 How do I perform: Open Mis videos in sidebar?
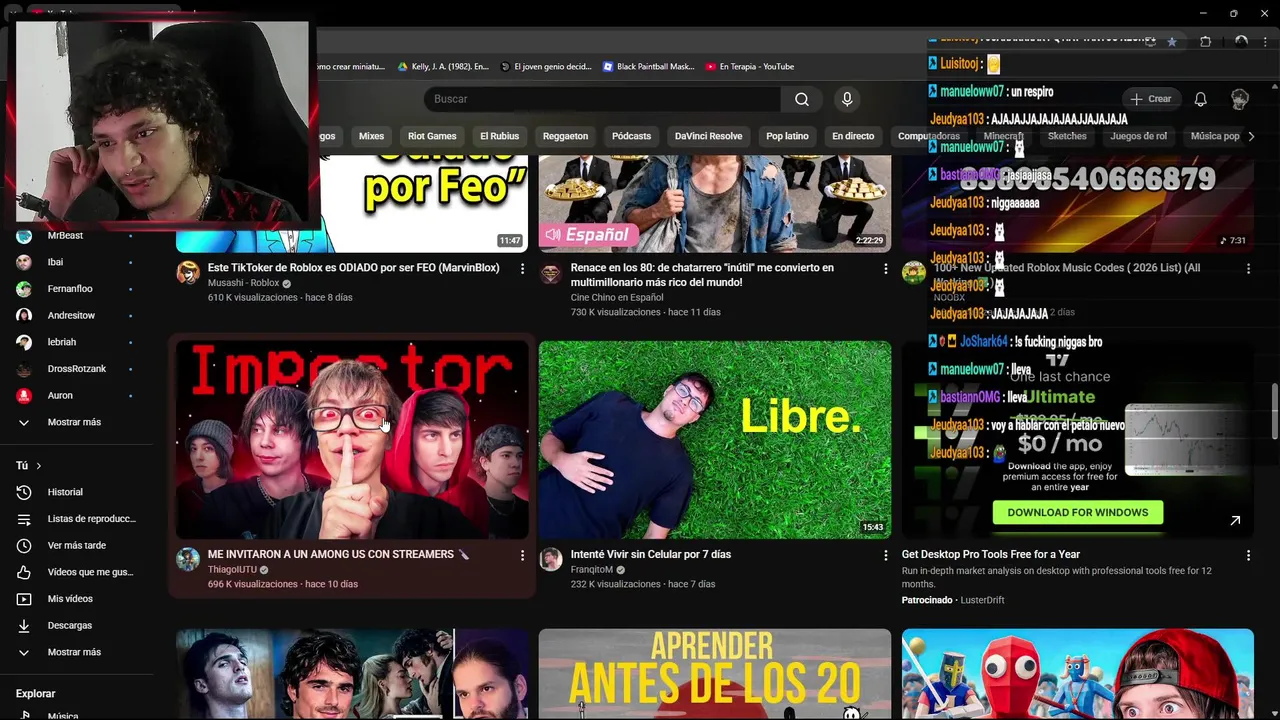[70, 599]
